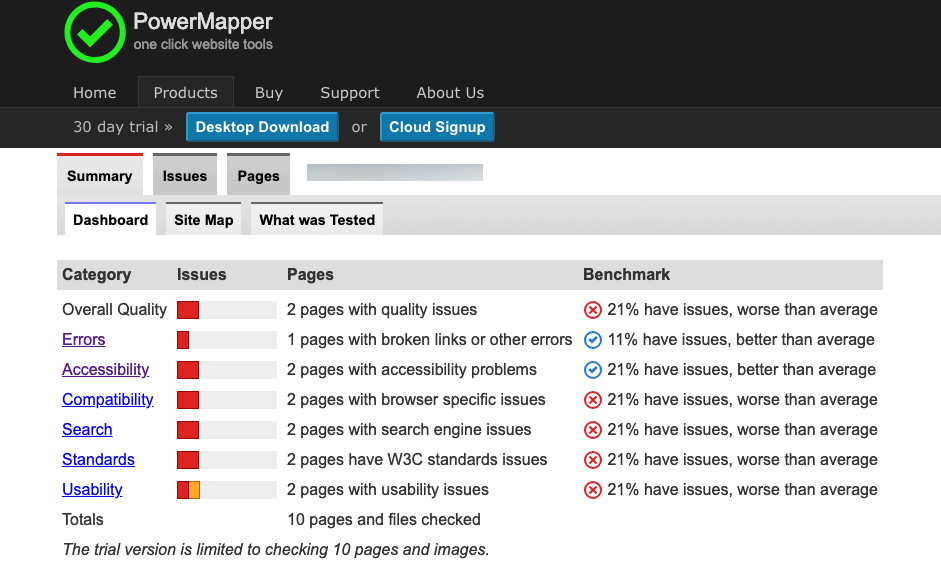Screen dimensions: 941x584
Task: Open the Pages tab
Action: (258, 175)
